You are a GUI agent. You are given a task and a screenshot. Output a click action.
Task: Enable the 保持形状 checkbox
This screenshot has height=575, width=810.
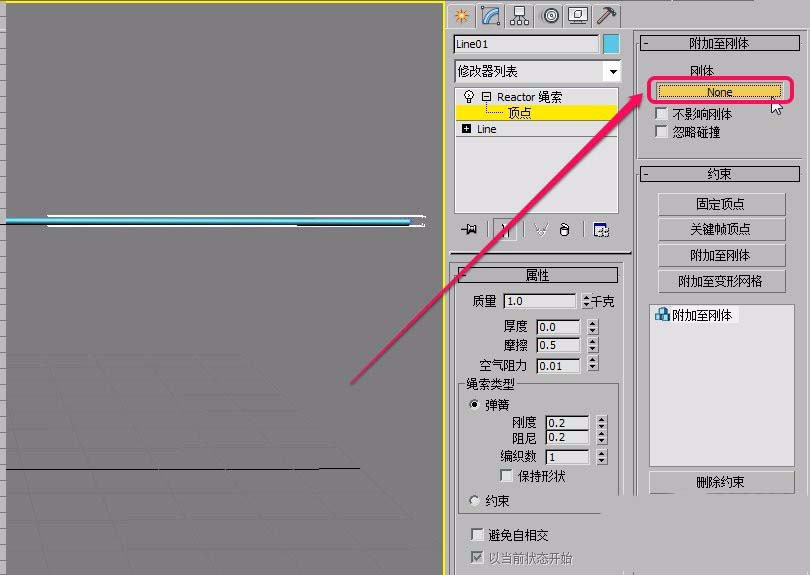(506, 475)
